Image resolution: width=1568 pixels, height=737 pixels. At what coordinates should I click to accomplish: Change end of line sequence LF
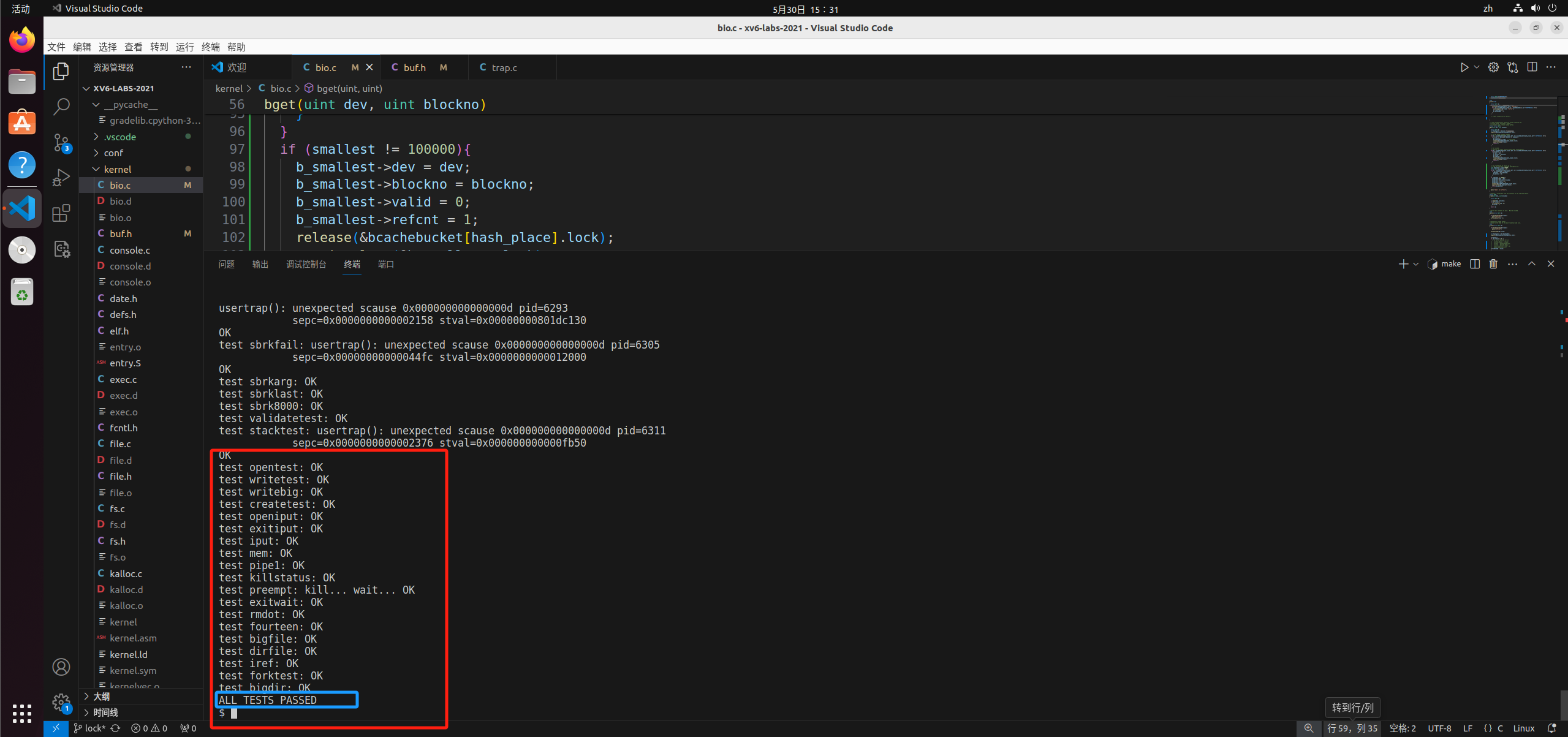tap(1468, 728)
